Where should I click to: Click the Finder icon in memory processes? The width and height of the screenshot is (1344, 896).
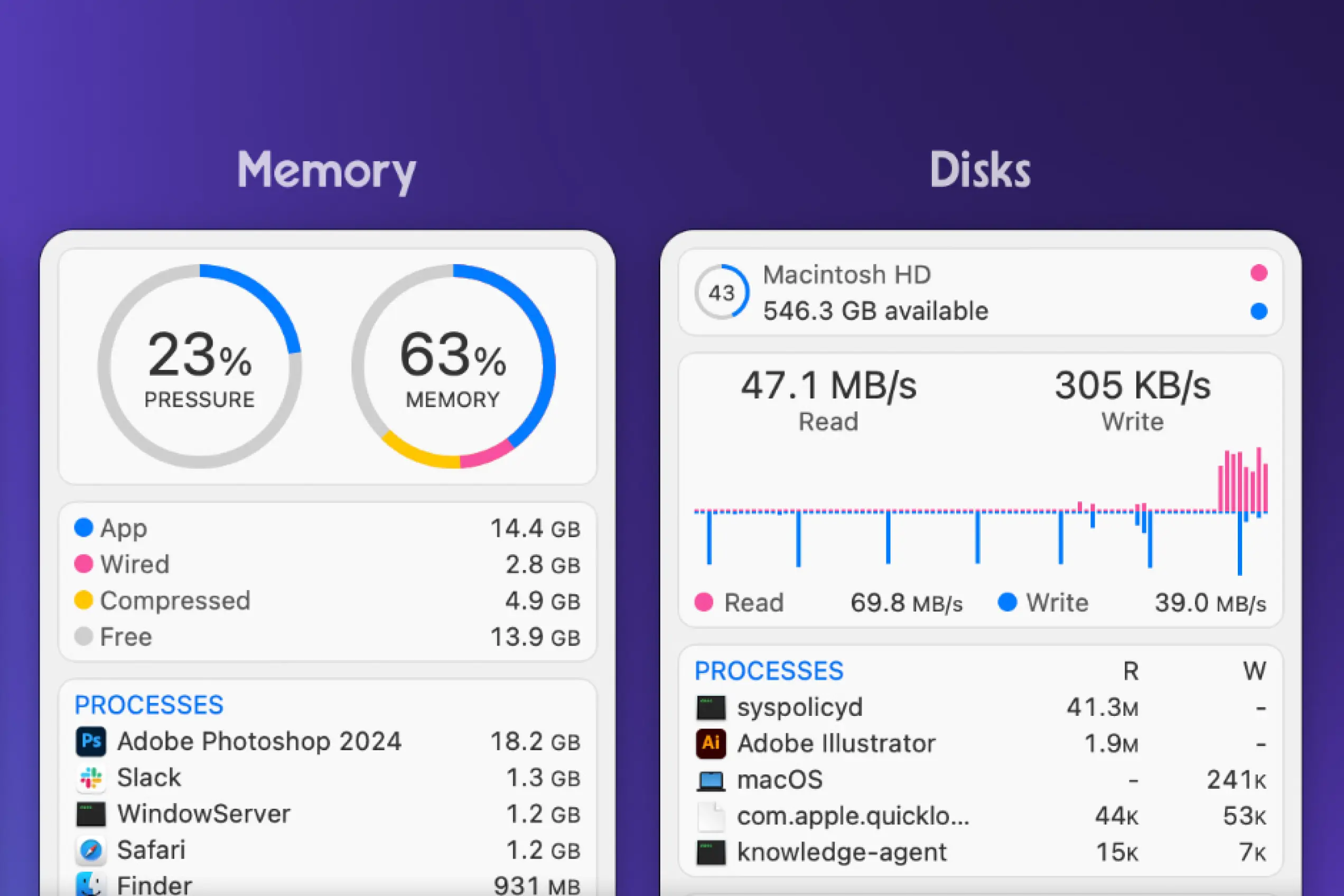click(91, 884)
